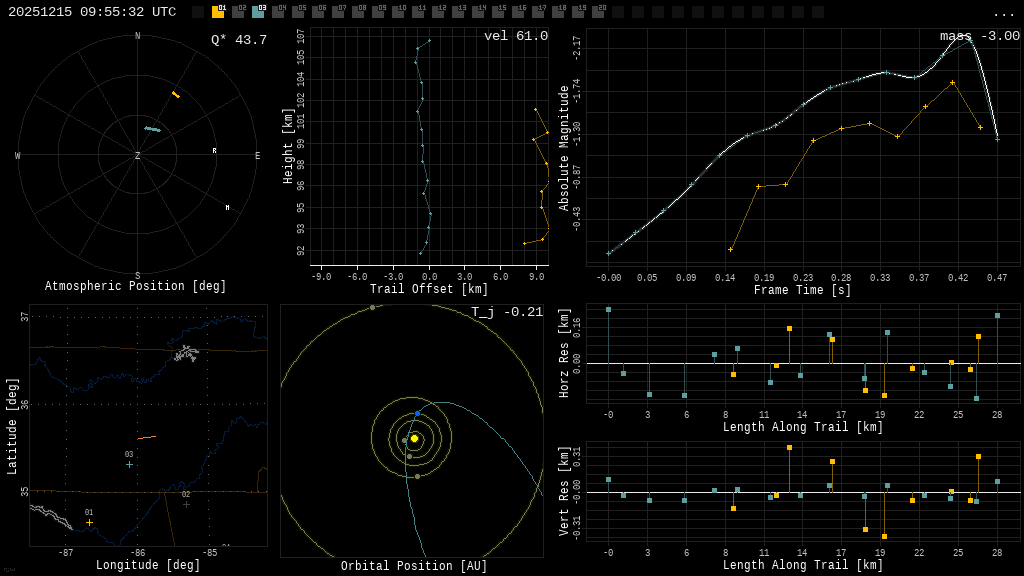The height and width of the screenshot is (576, 1024).
Task: Click the yellow trail in atmospheric polar plot
Action: pos(176,95)
